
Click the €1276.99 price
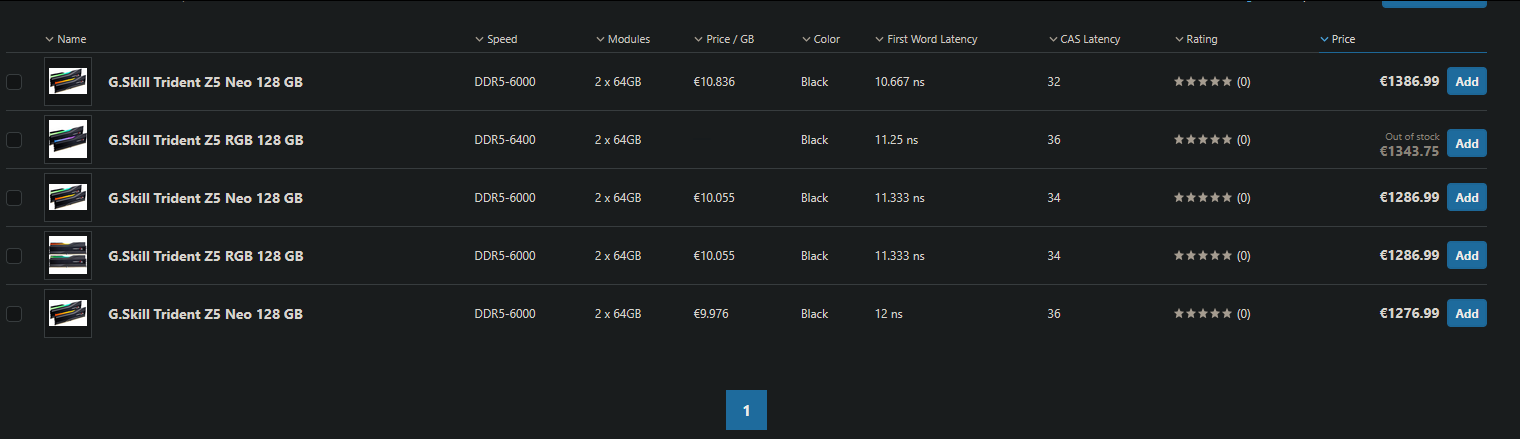1410,314
